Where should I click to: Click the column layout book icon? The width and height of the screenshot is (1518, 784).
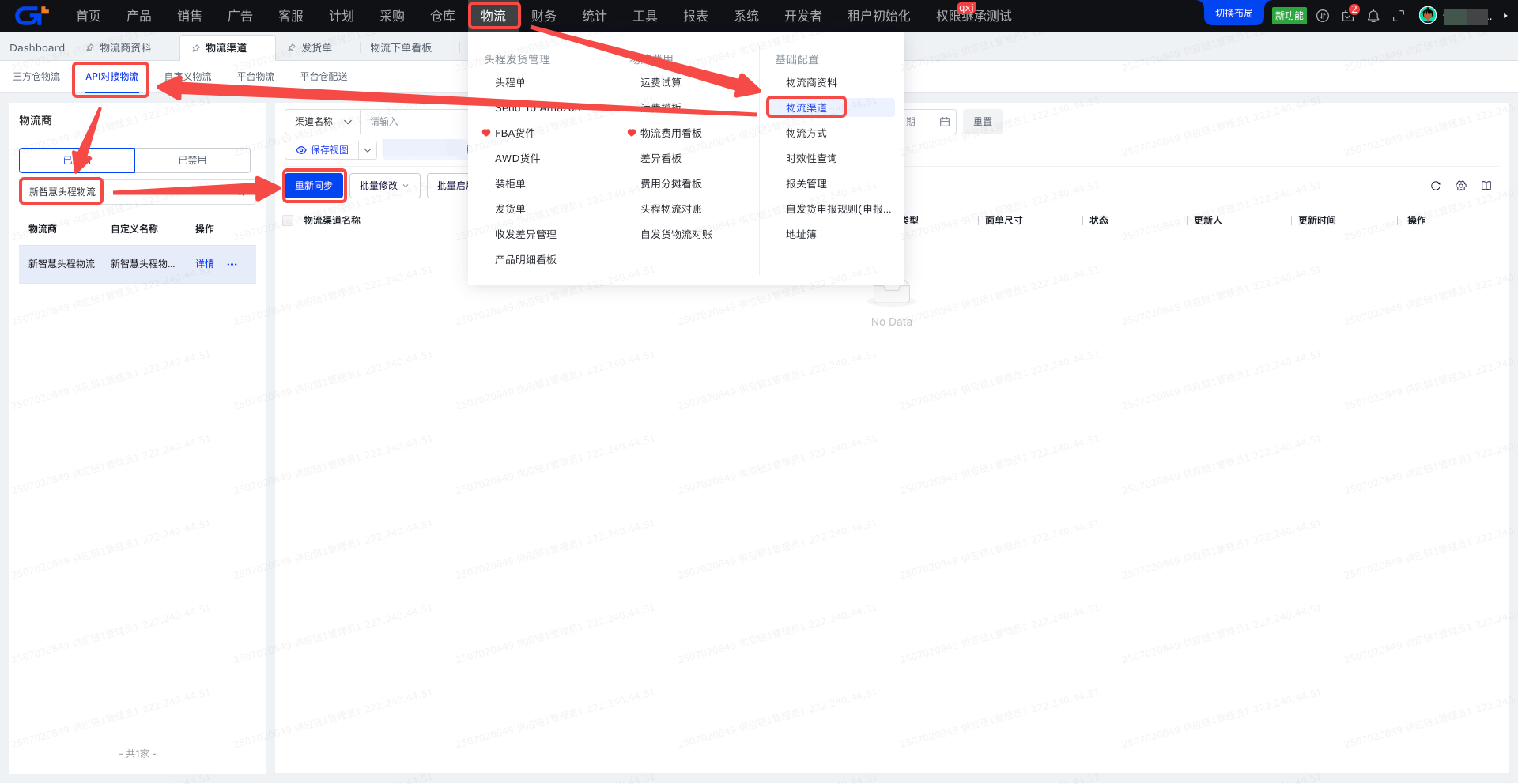point(1486,186)
